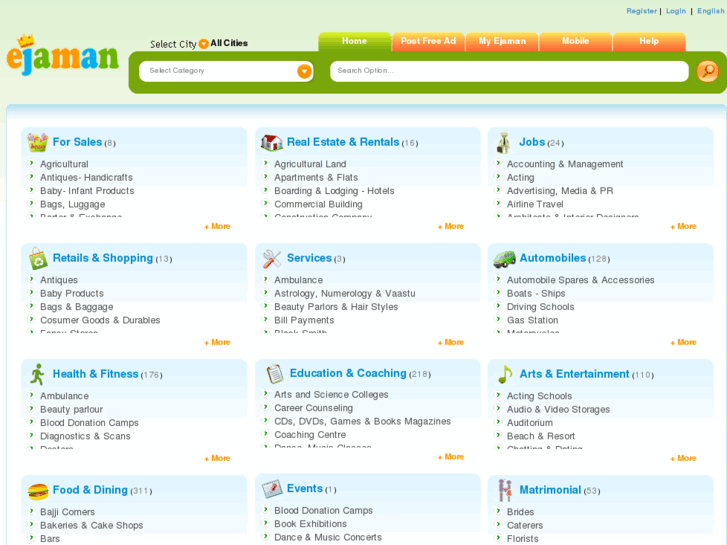Click the Jobs businessman icon
This screenshot has width=727, height=545.
[504, 142]
